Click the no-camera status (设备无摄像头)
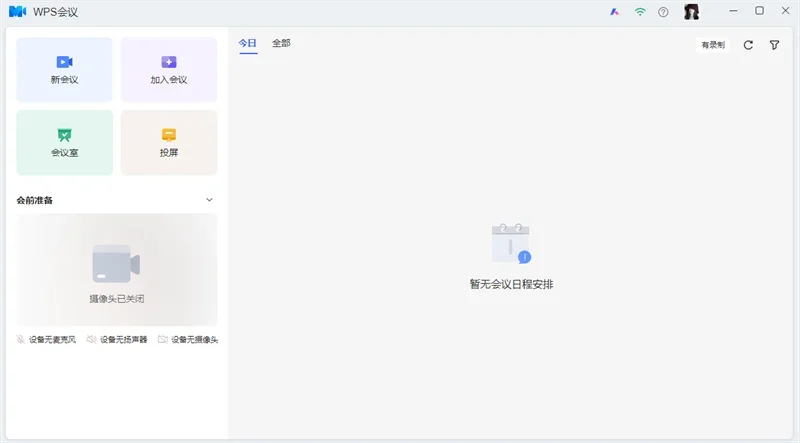 click(188, 339)
